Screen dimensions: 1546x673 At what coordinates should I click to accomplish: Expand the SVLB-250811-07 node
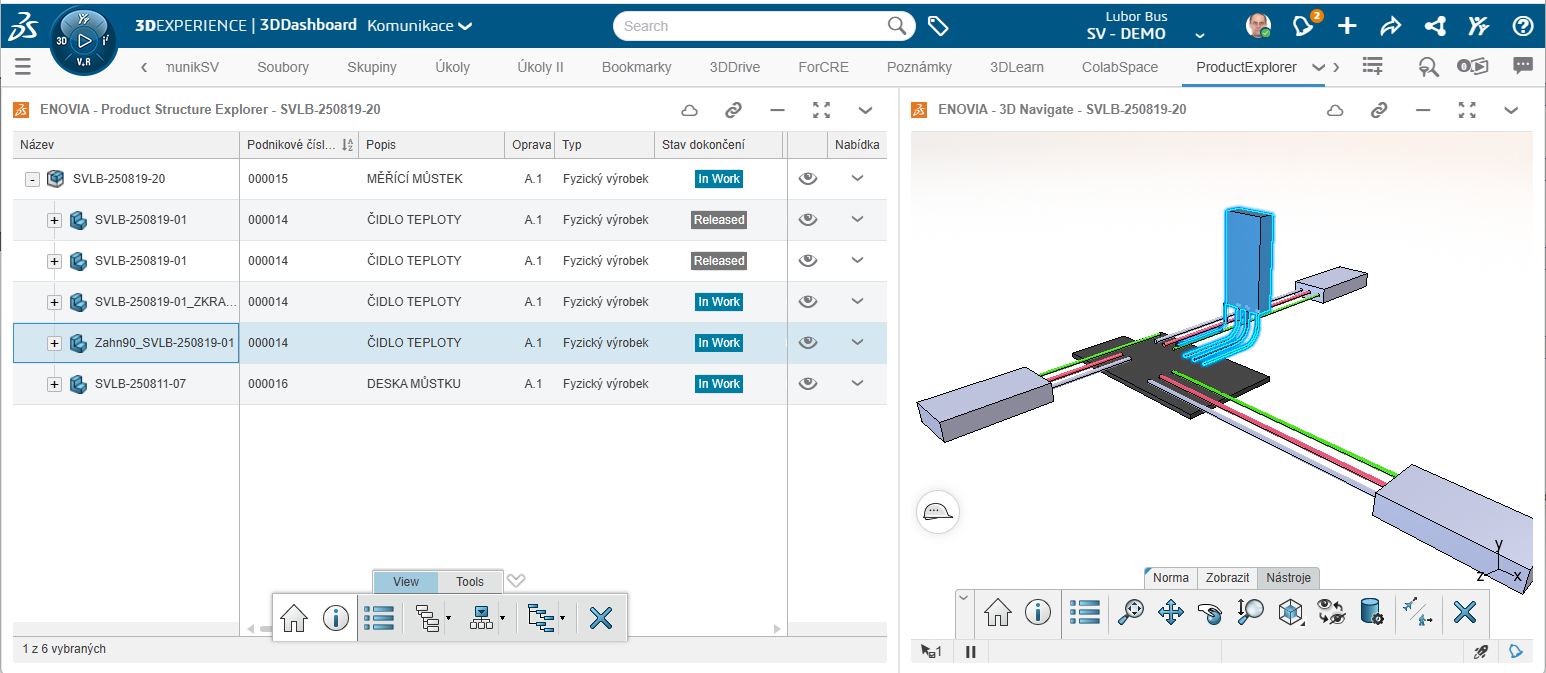pyautogui.click(x=55, y=384)
